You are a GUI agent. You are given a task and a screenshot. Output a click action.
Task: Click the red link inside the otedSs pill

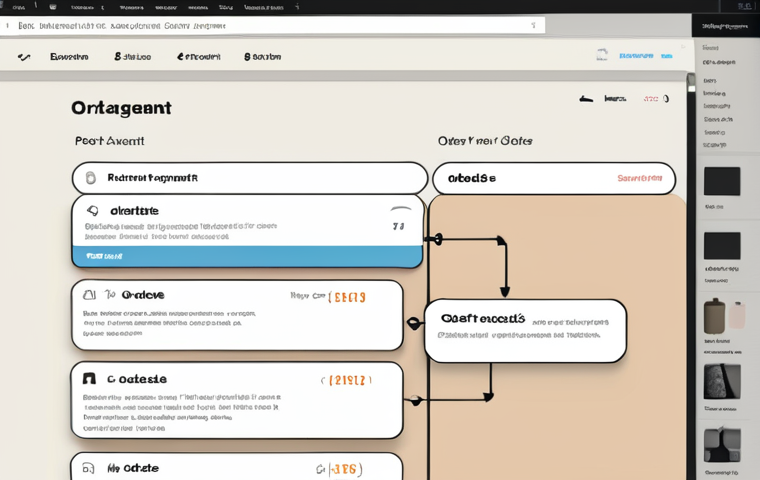point(639,178)
